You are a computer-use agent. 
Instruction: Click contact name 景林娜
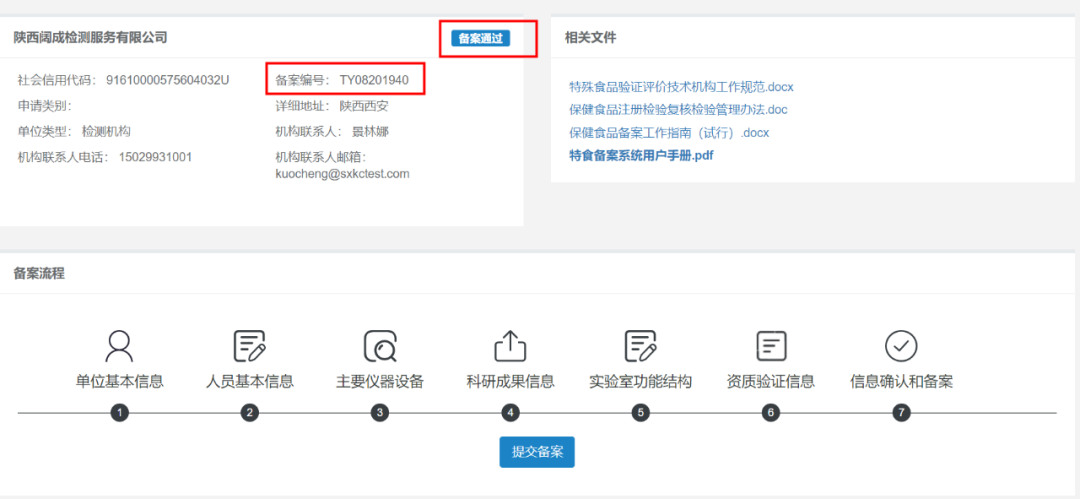point(371,132)
